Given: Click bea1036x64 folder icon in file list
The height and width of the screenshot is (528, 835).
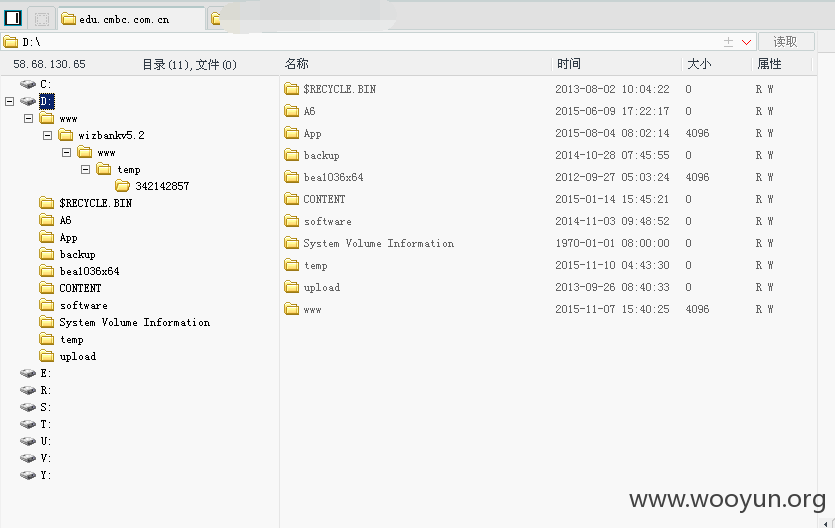Looking at the screenshot, I should (291, 177).
